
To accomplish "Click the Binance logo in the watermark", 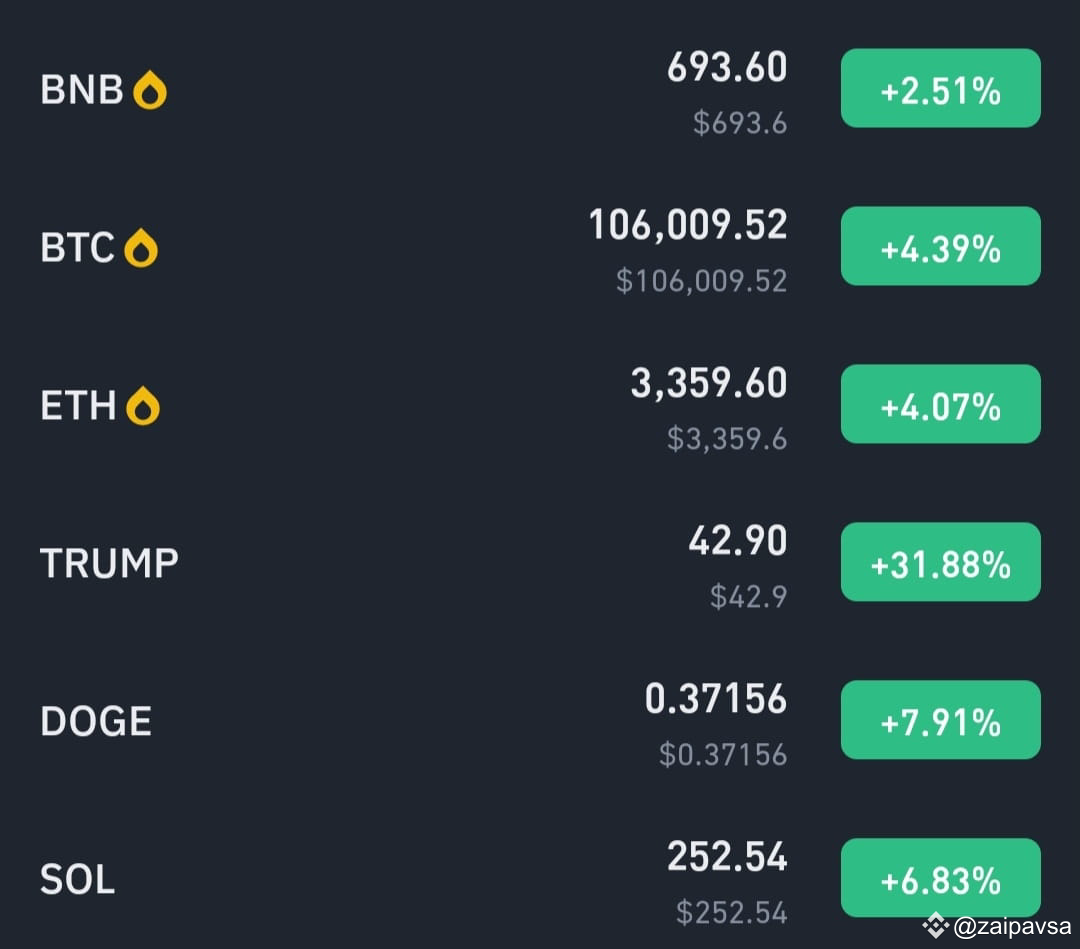I will (x=935, y=926).
